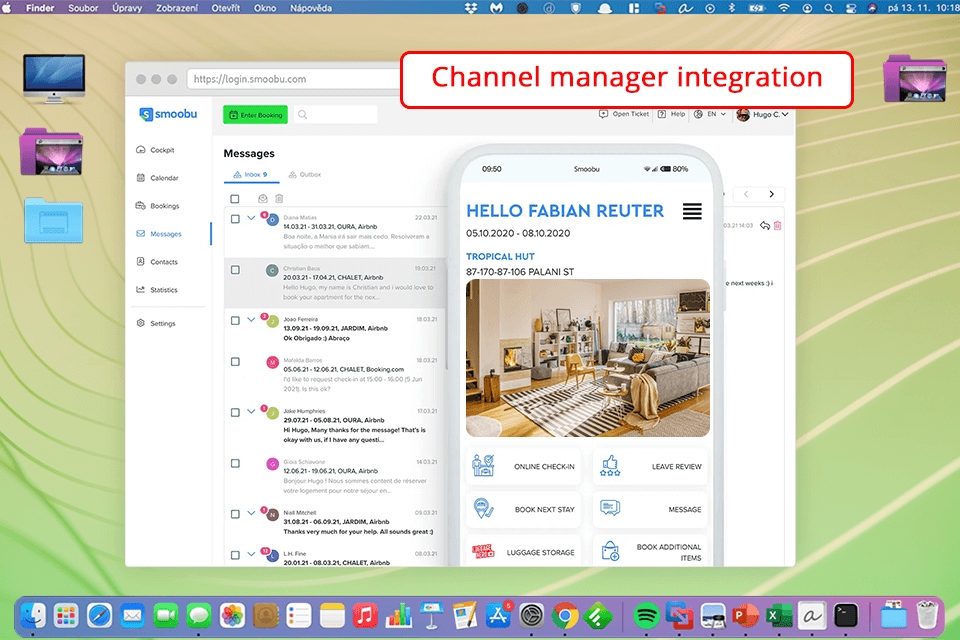Image resolution: width=960 pixels, height=640 pixels.
Task: Tick the checkbox for Niall Mitchell message
Action: coord(235,514)
